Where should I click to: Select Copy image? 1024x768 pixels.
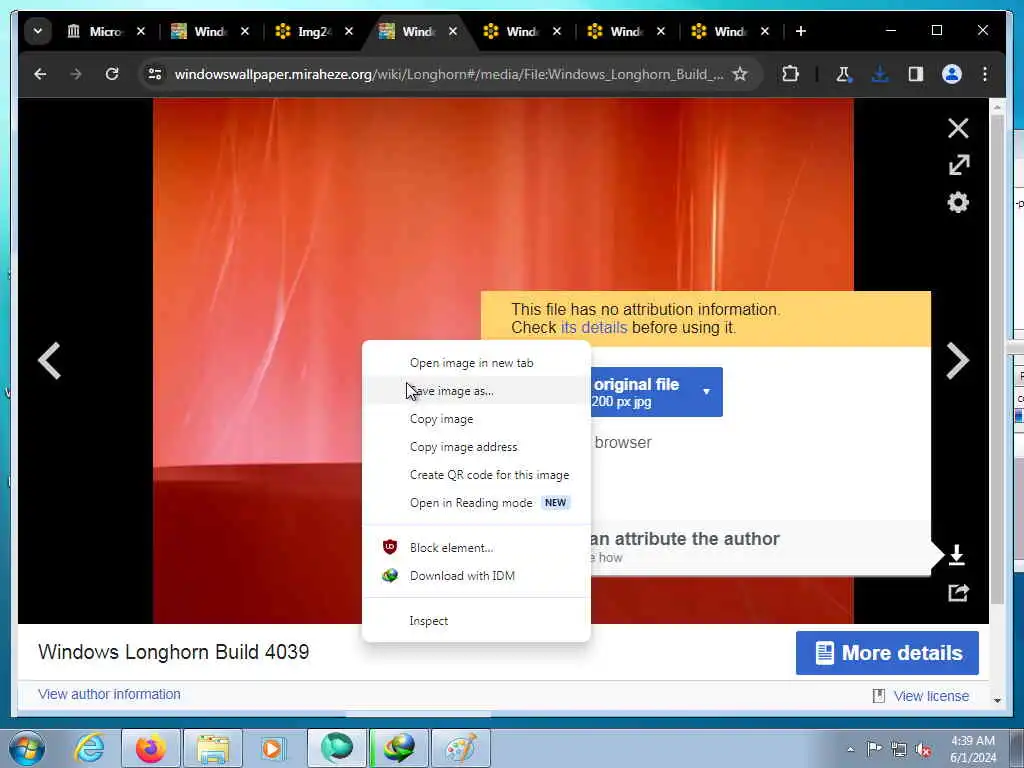pyautogui.click(x=476, y=419)
